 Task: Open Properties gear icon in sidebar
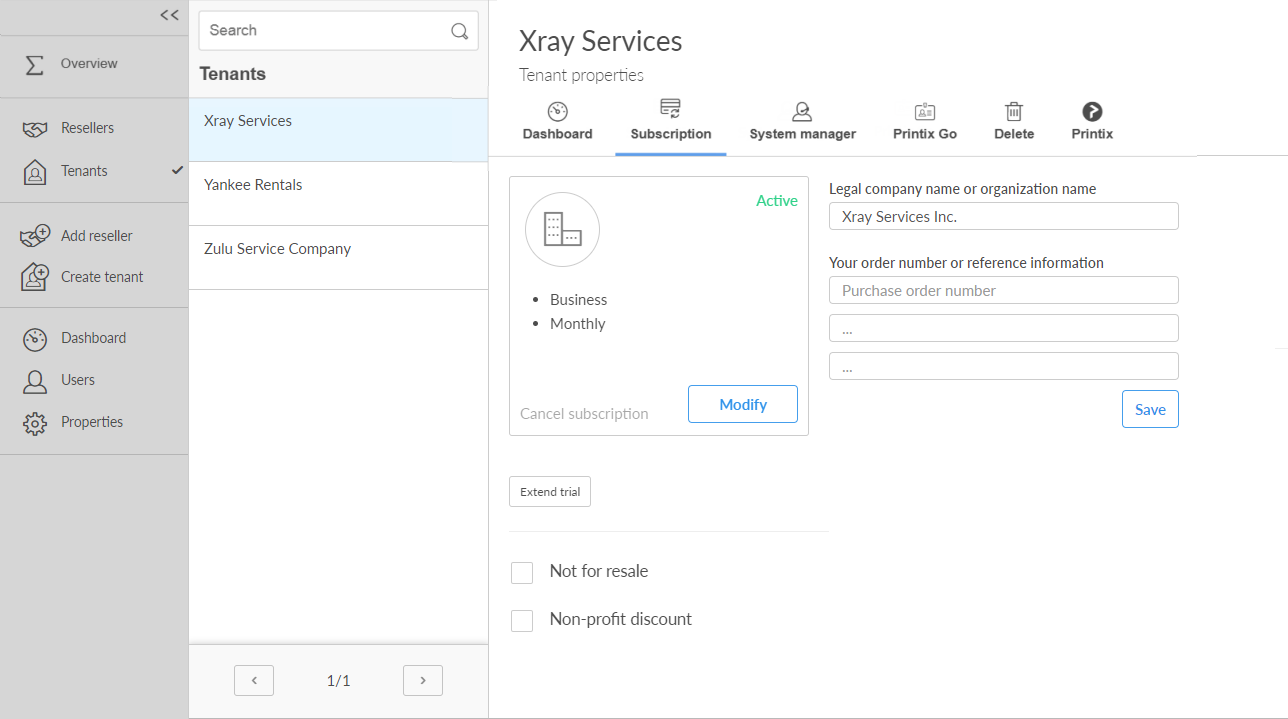(34, 423)
